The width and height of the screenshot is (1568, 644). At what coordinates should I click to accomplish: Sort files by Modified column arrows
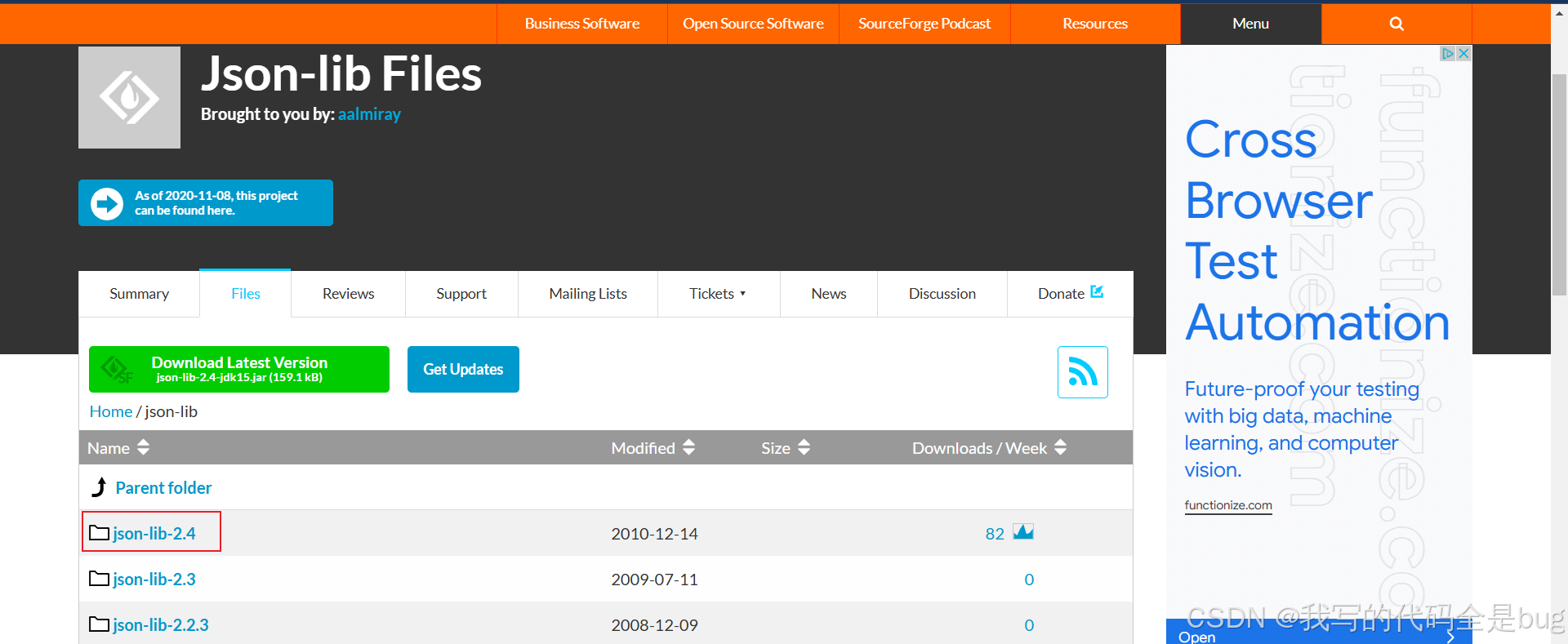688,447
